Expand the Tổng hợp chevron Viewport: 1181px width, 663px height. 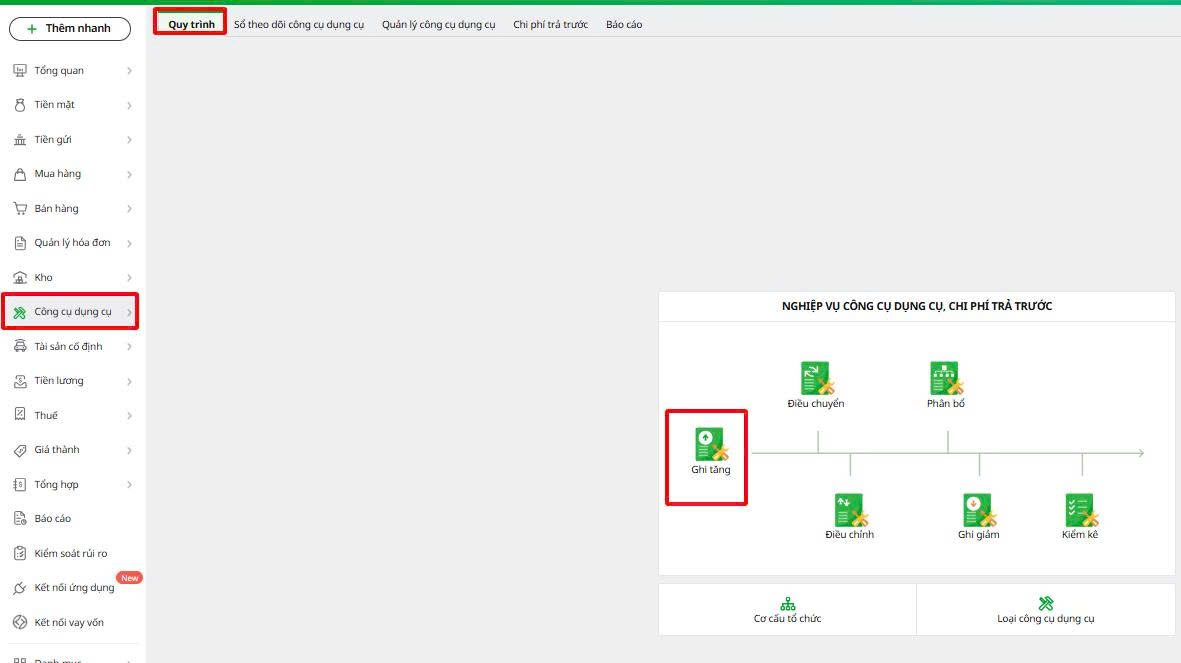click(x=130, y=484)
